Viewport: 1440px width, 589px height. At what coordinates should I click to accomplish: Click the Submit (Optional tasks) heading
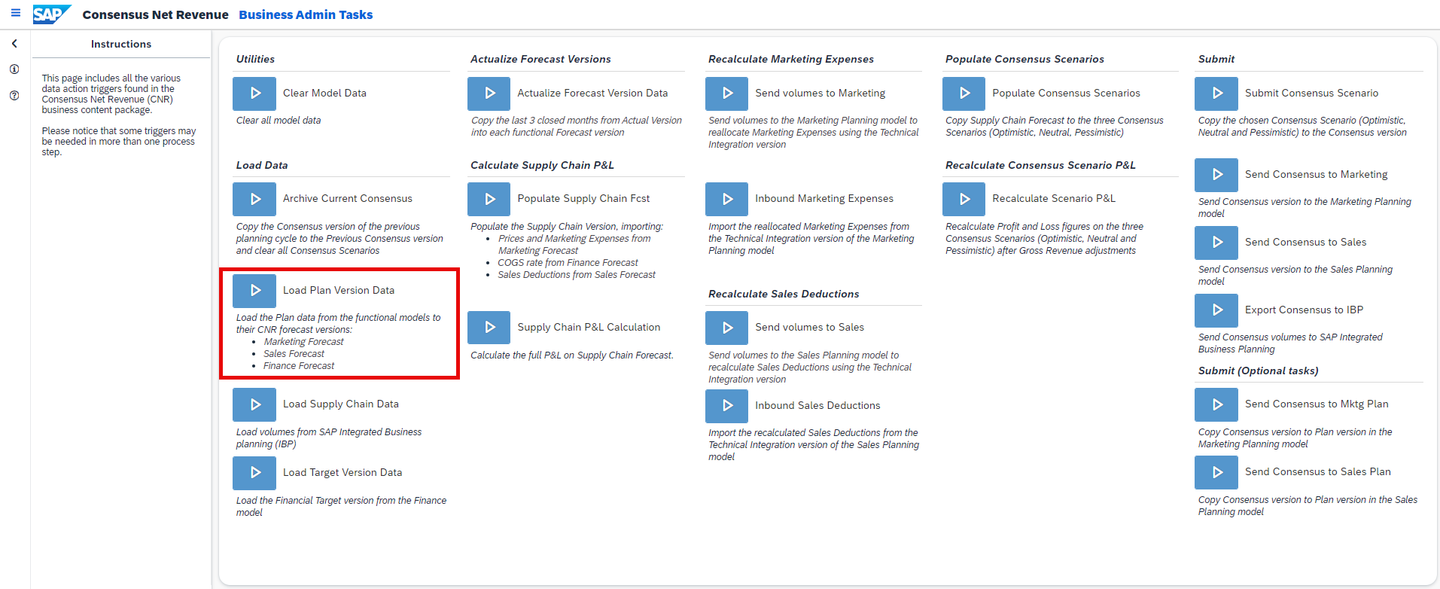(1258, 371)
